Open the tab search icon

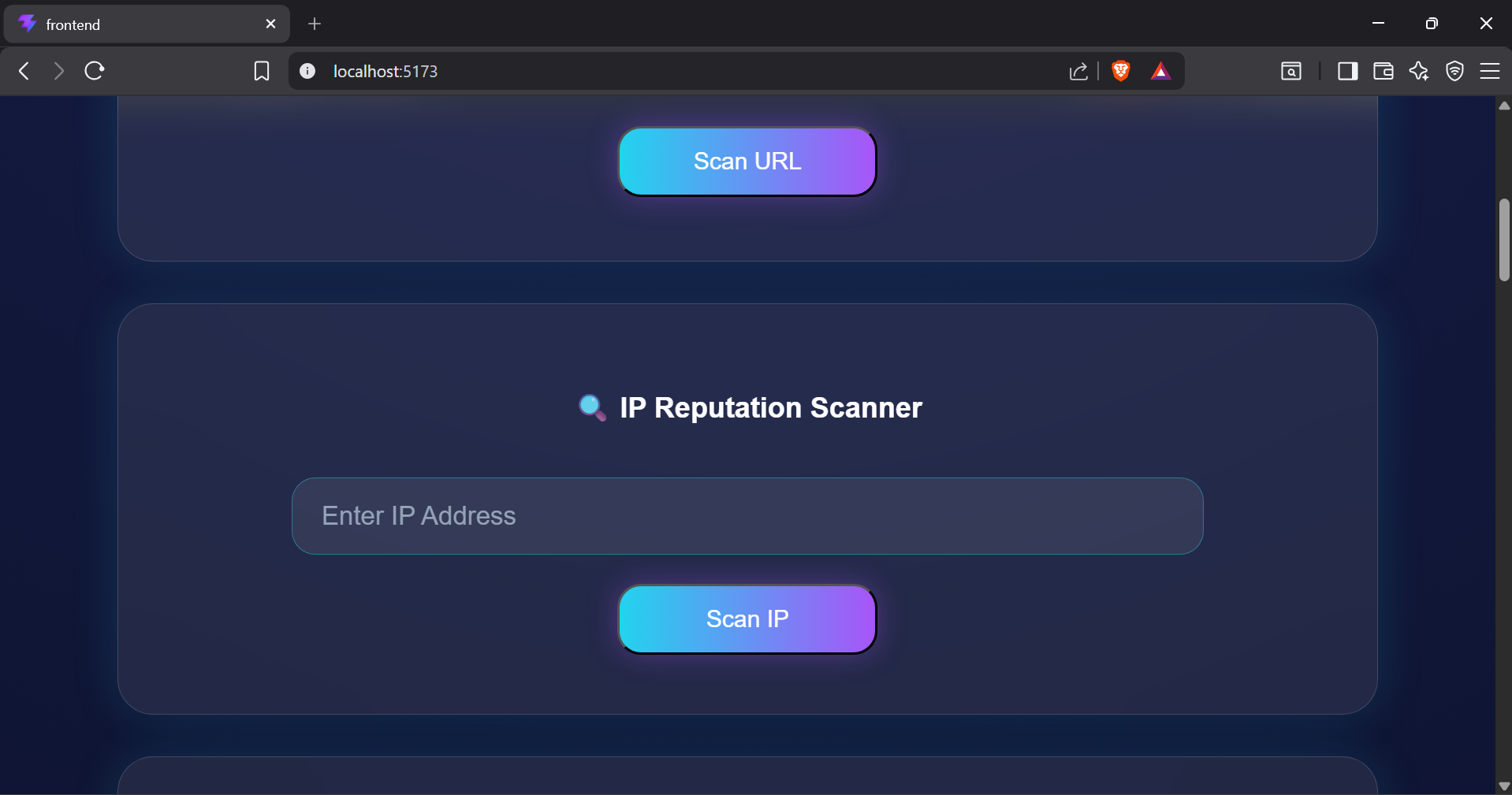1291,71
